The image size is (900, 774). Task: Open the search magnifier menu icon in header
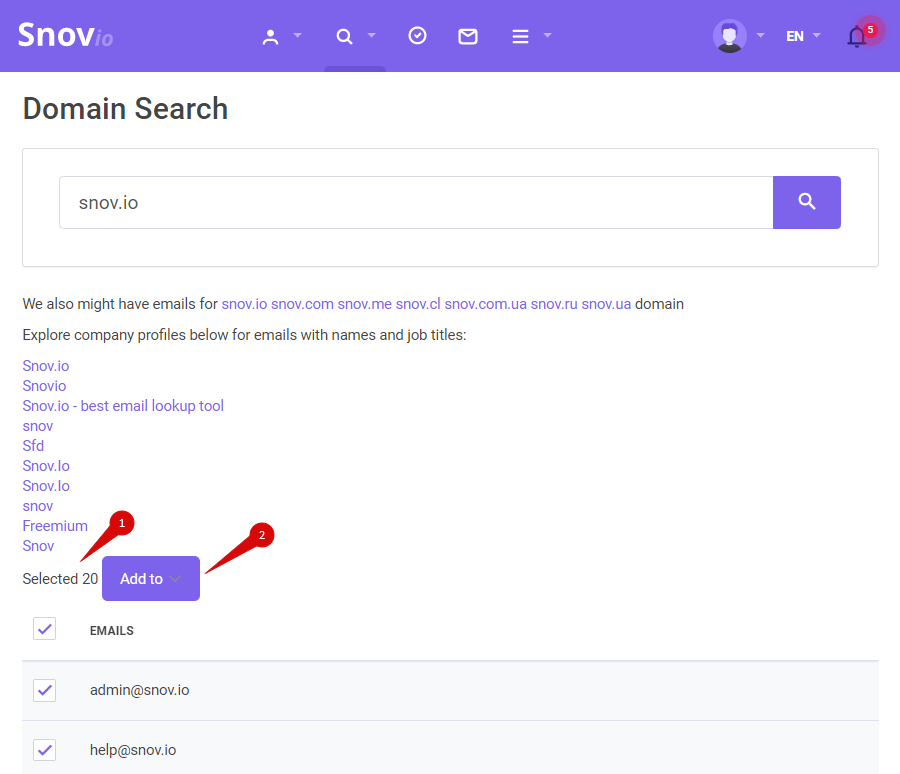point(344,36)
